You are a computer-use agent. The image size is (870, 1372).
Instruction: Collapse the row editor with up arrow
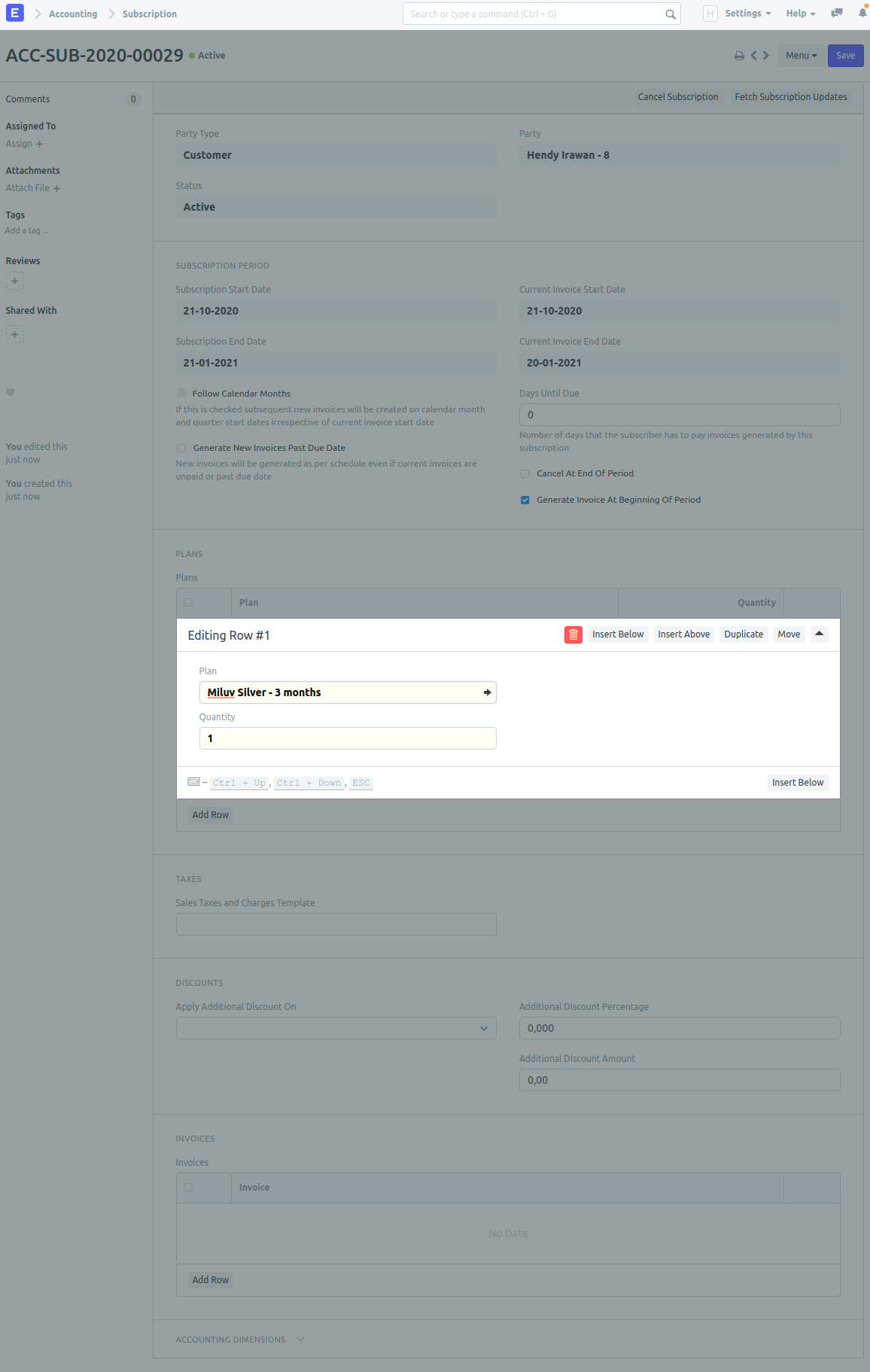coord(819,634)
